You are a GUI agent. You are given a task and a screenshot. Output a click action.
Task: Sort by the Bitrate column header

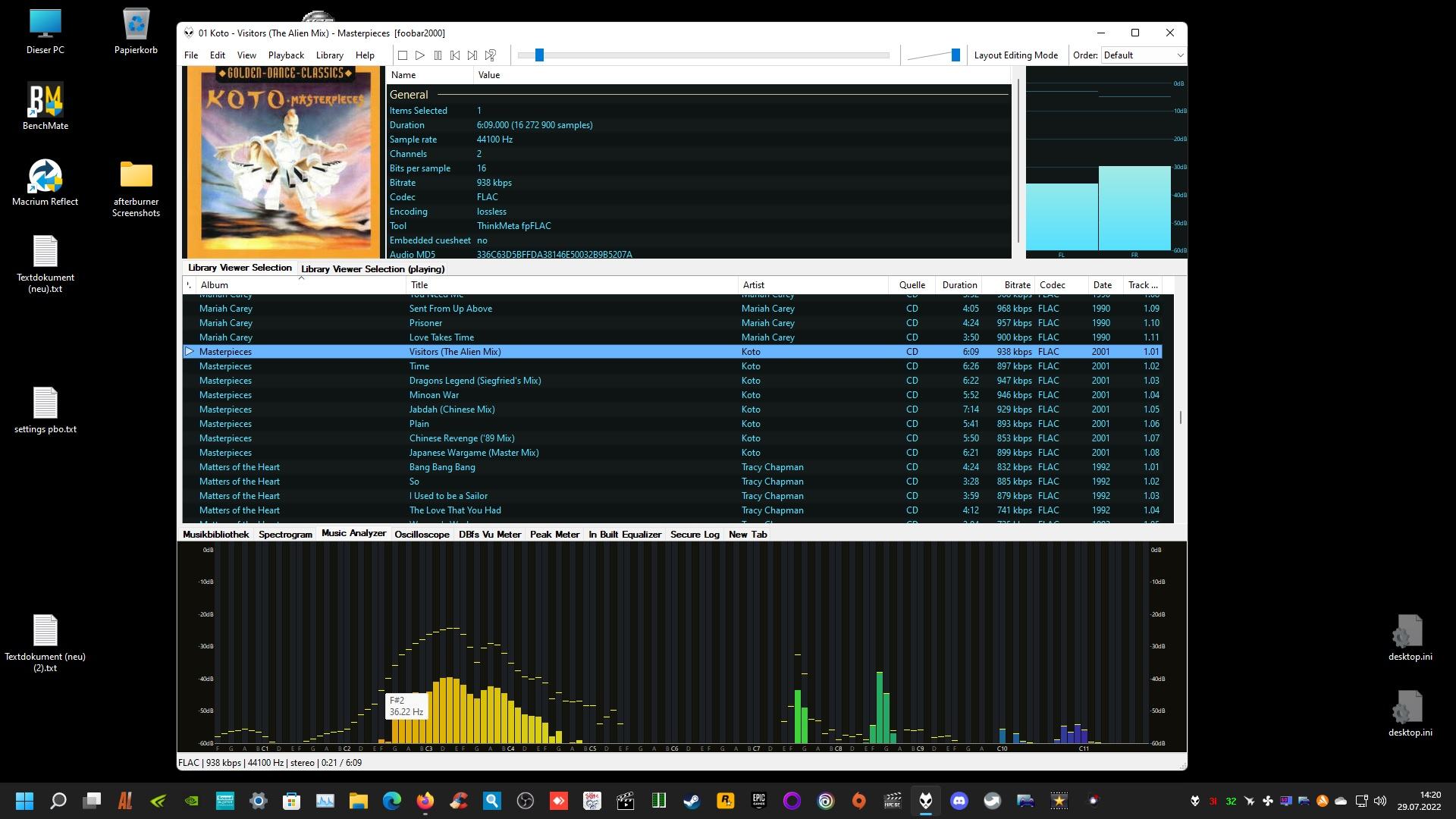click(x=1008, y=285)
